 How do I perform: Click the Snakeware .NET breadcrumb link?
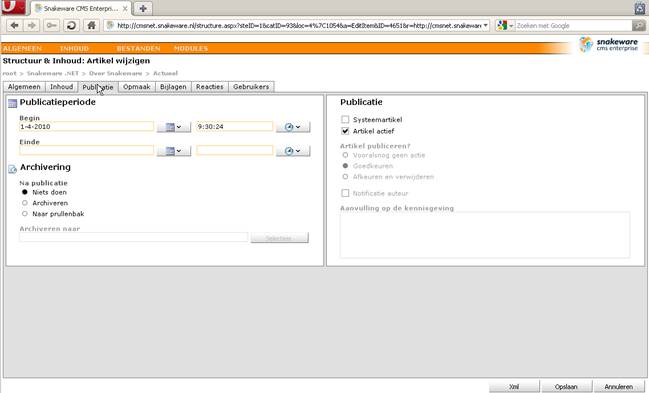(x=53, y=73)
